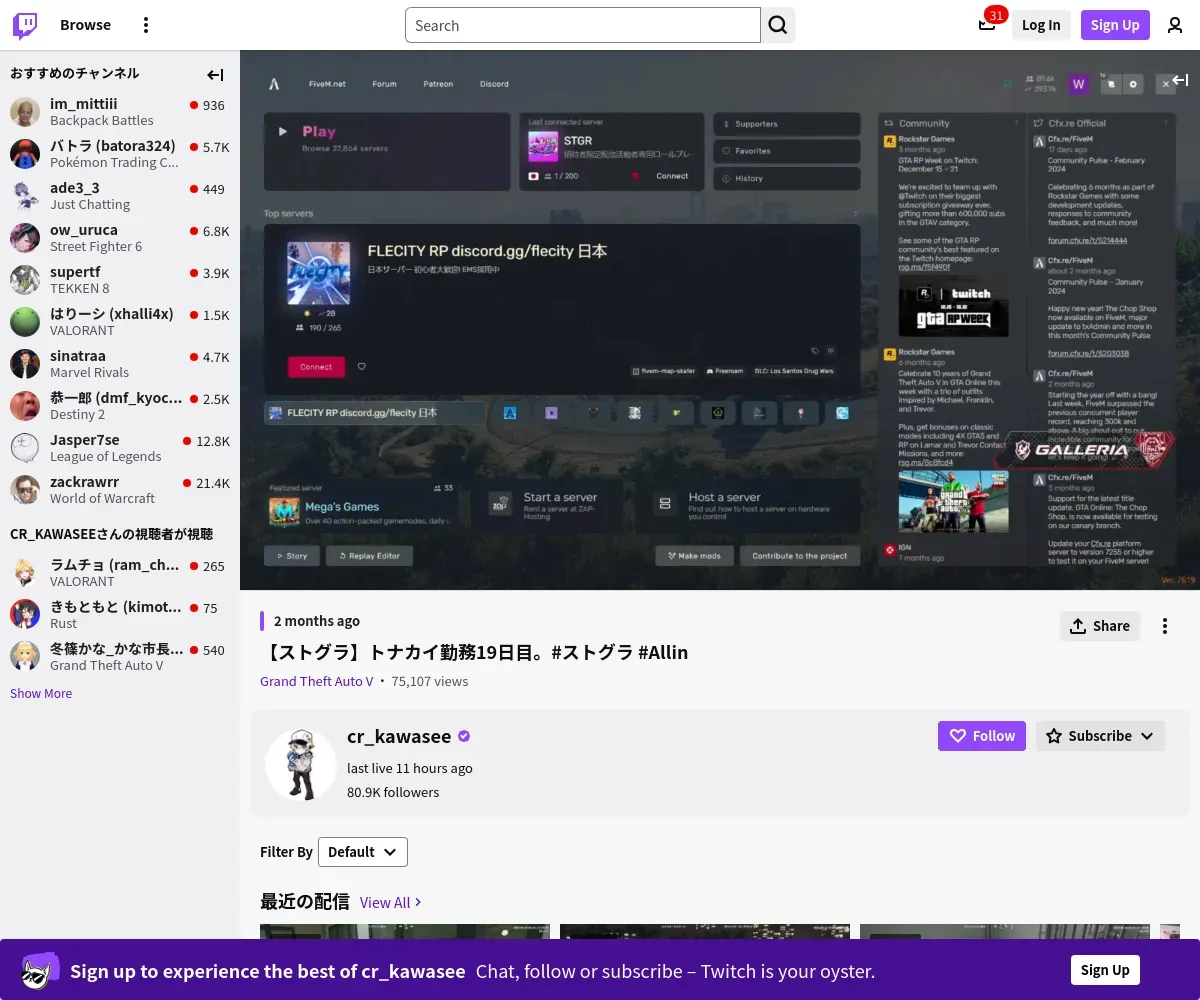Click the cr_kawasee channel avatar
This screenshot has width=1200, height=1000.
[300, 764]
